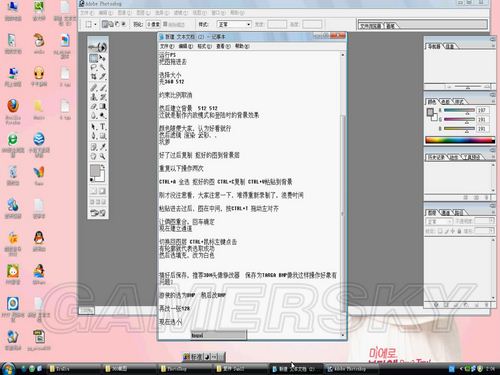This screenshot has height=375, width=500.
Task: Select the Horizontal Type (T) tool
Action: pos(103,127)
